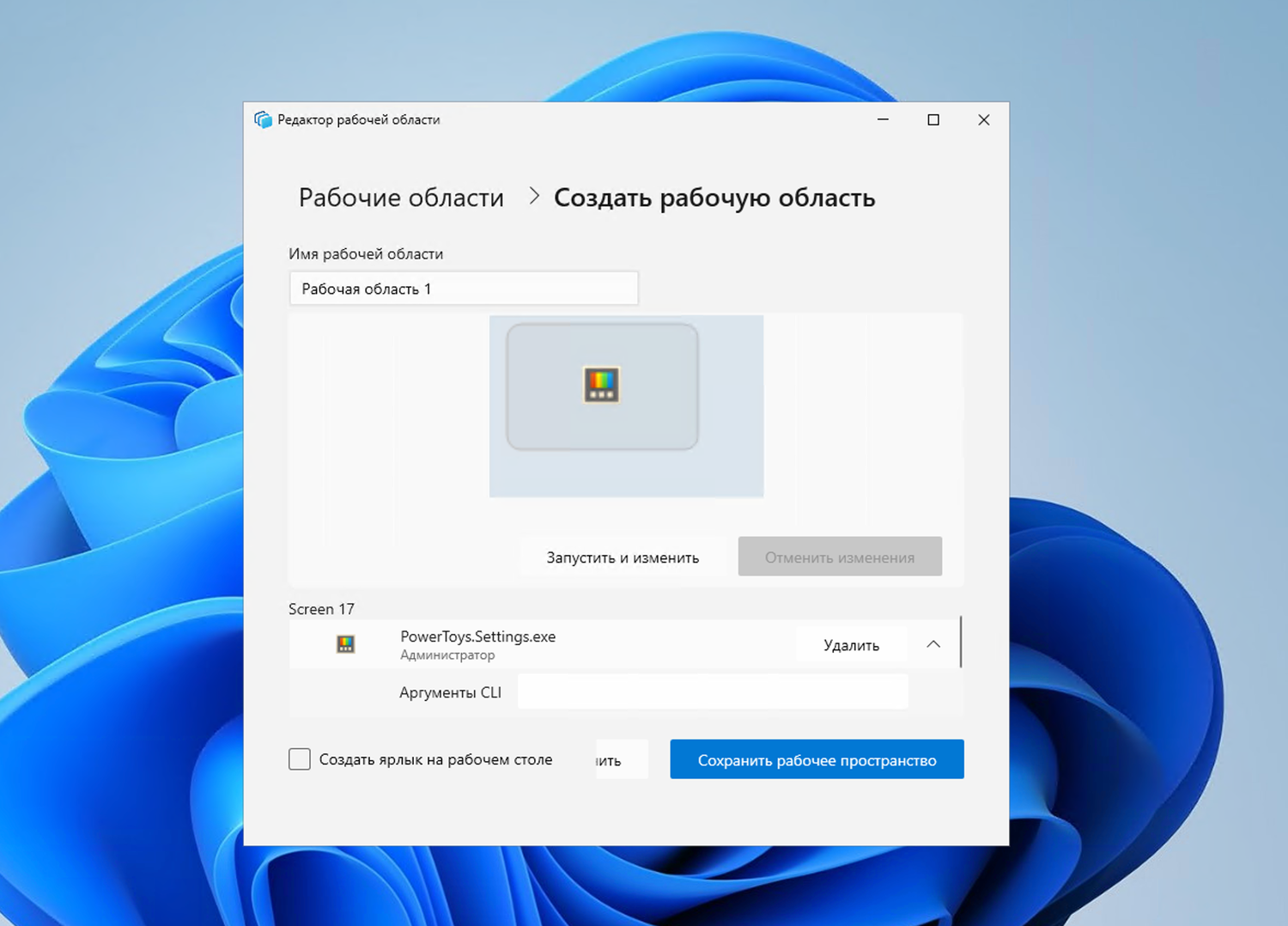Click the "Отменить изменения" button
The width and height of the screenshot is (1288, 926).
coord(840,557)
